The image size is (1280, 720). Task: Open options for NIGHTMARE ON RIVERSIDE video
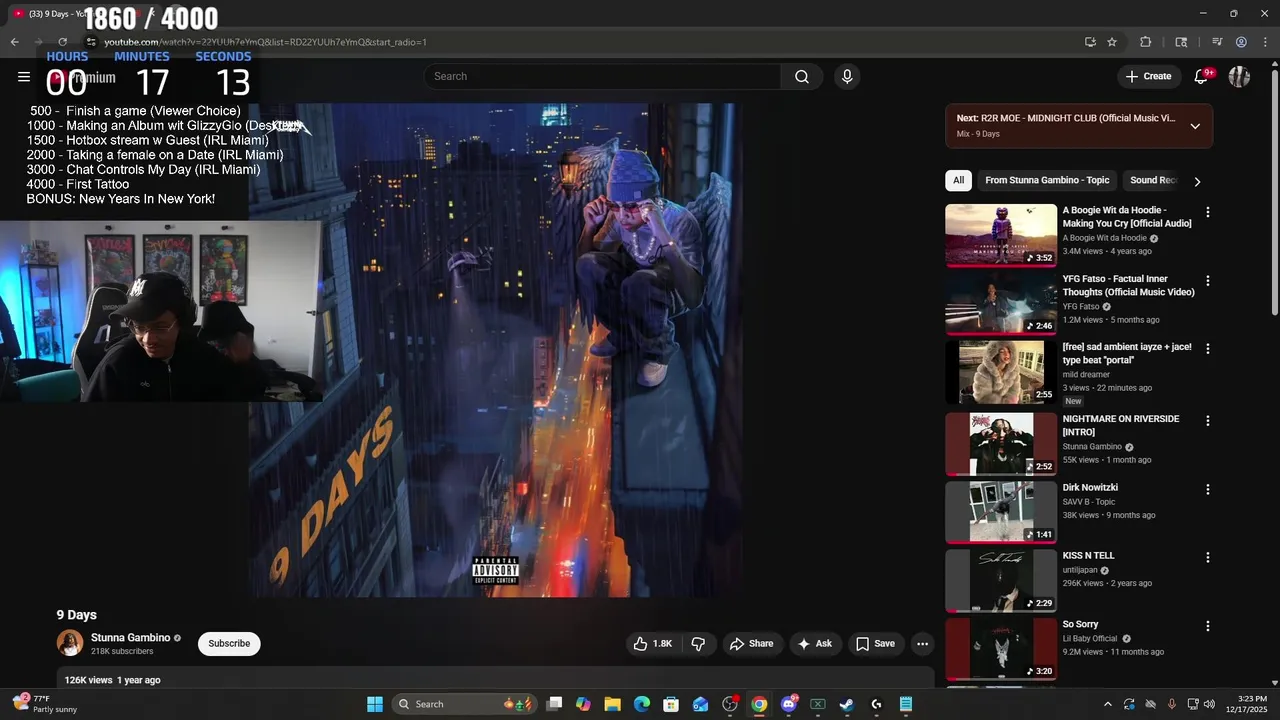[x=1207, y=421]
